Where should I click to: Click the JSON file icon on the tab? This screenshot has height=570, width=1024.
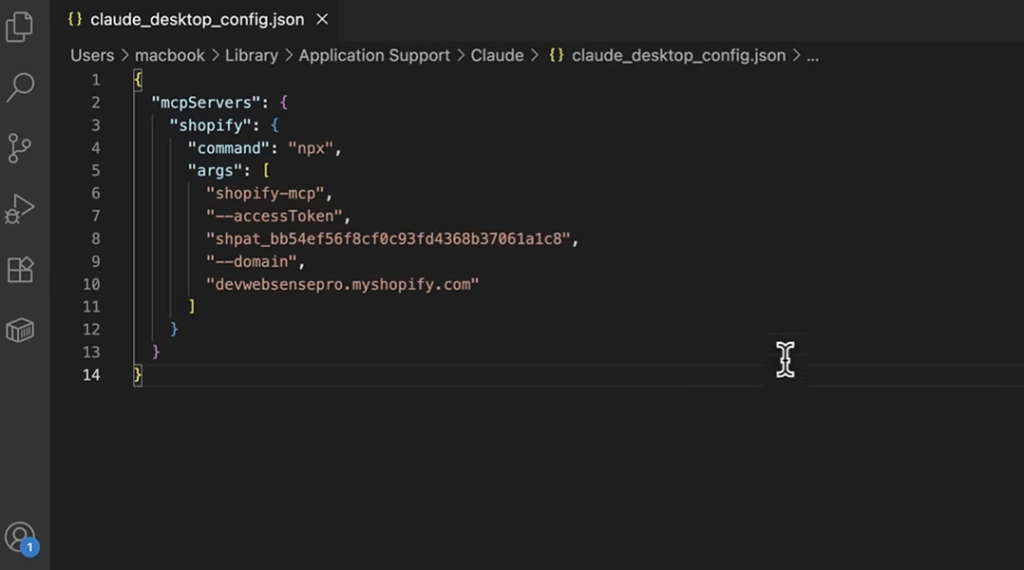[x=74, y=20]
